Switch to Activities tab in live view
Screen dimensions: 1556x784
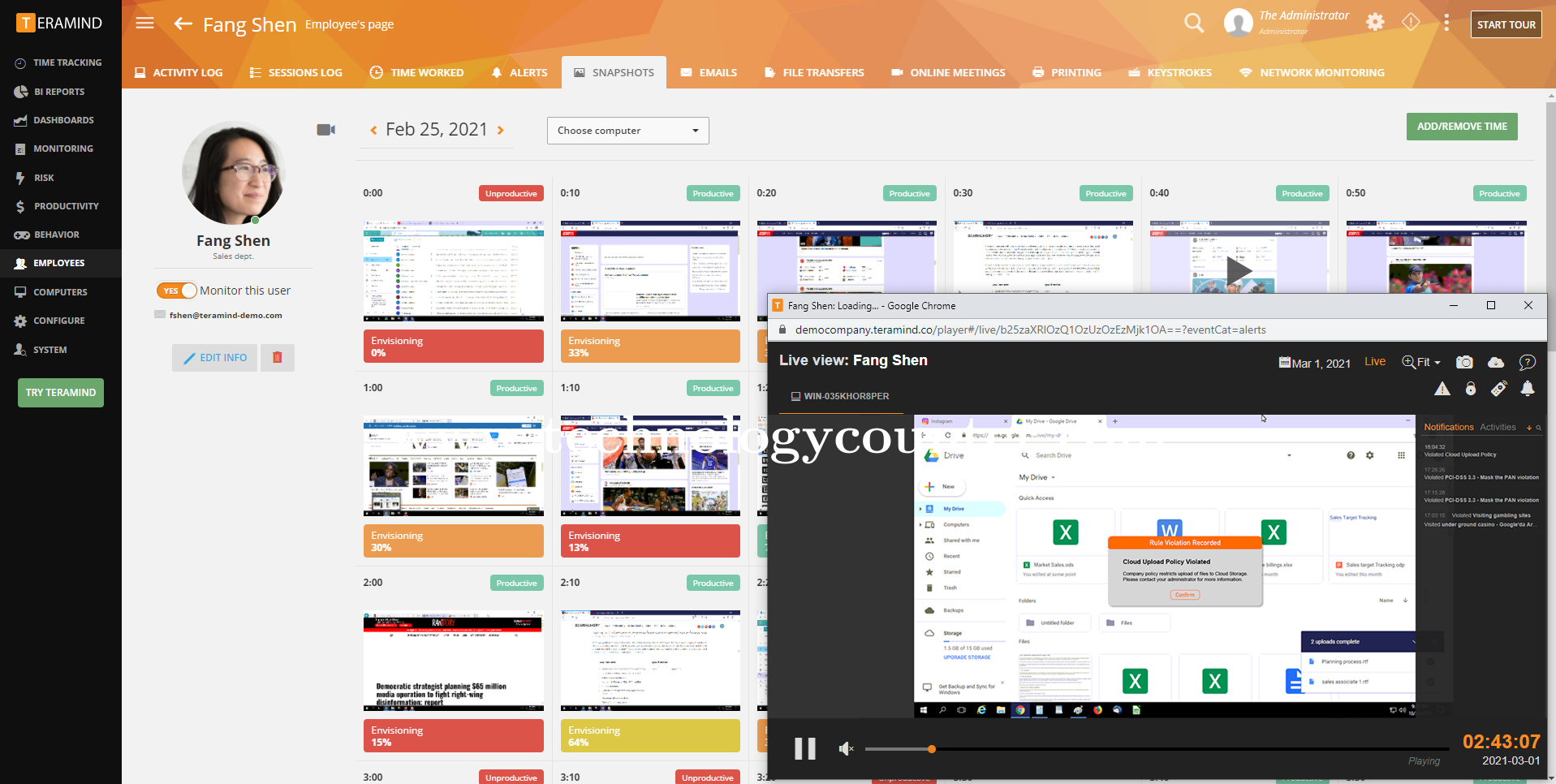1498,427
